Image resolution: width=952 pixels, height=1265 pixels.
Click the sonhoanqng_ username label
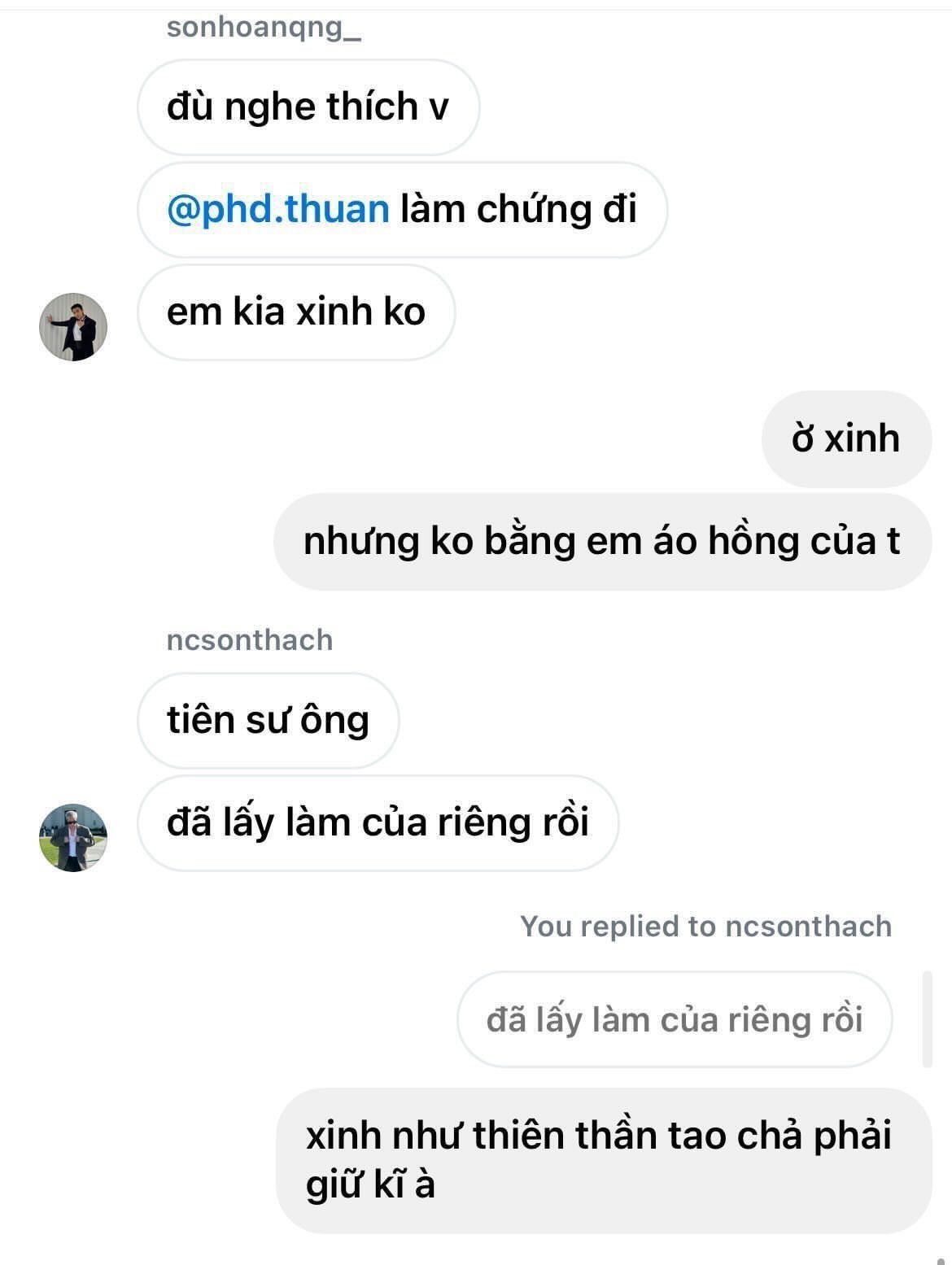click(x=264, y=27)
